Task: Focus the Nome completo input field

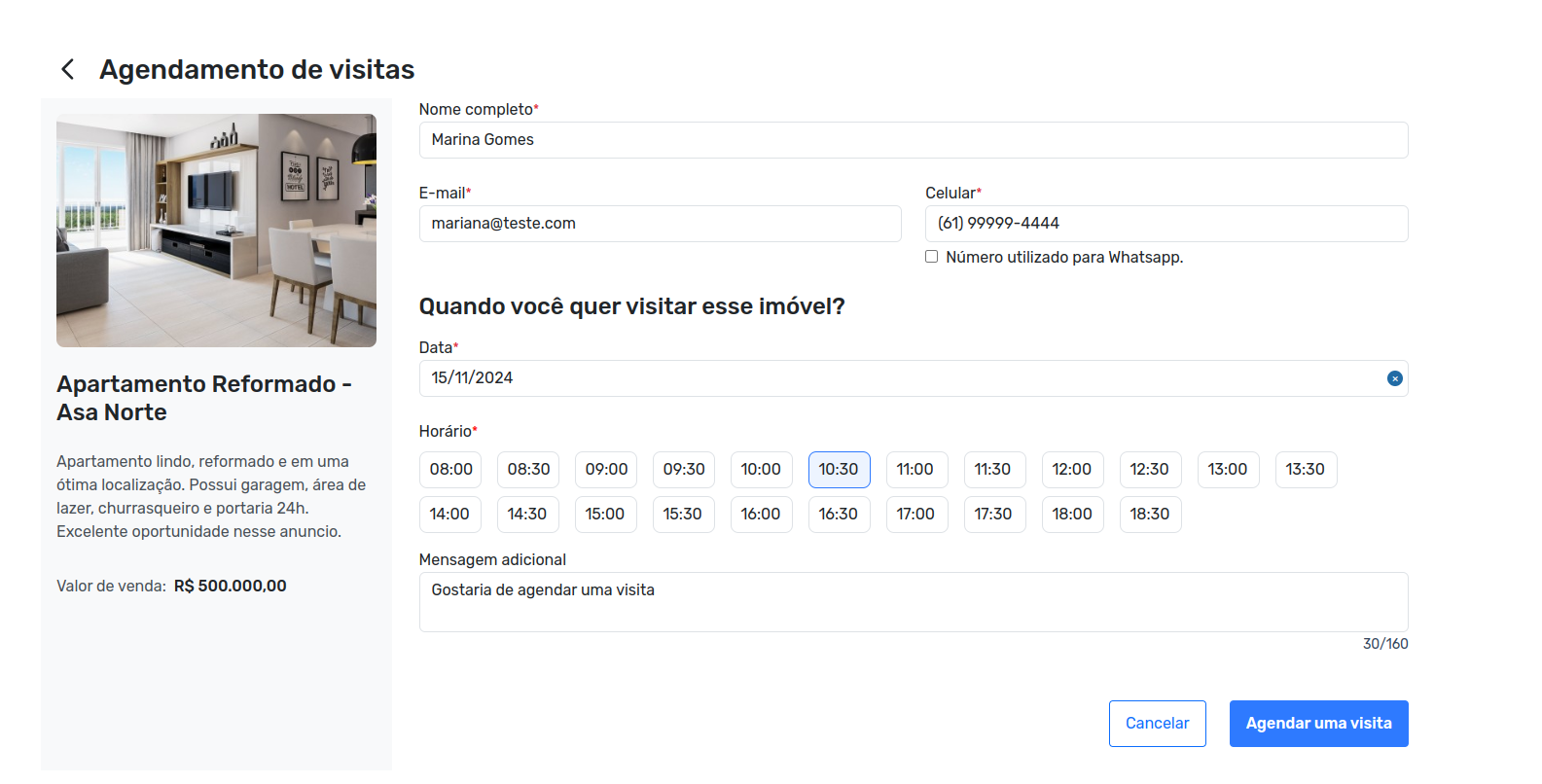Action: [913, 140]
